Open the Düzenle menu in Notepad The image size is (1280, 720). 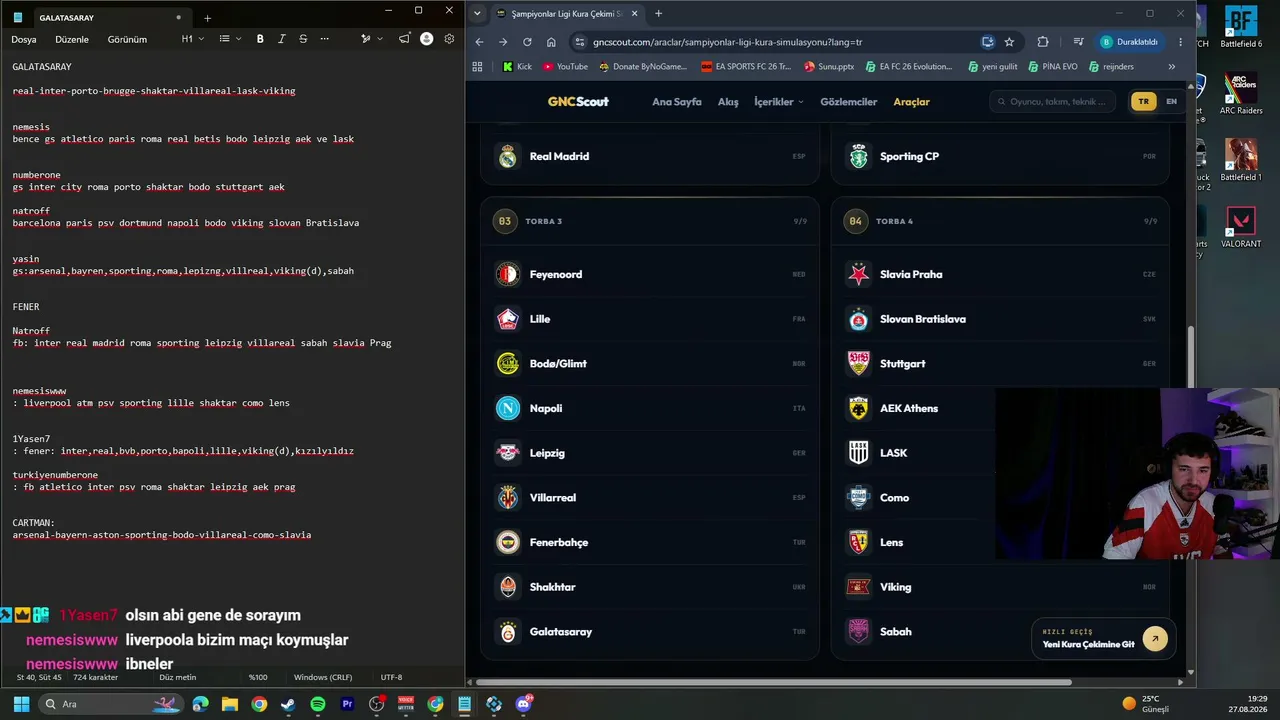(72, 39)
